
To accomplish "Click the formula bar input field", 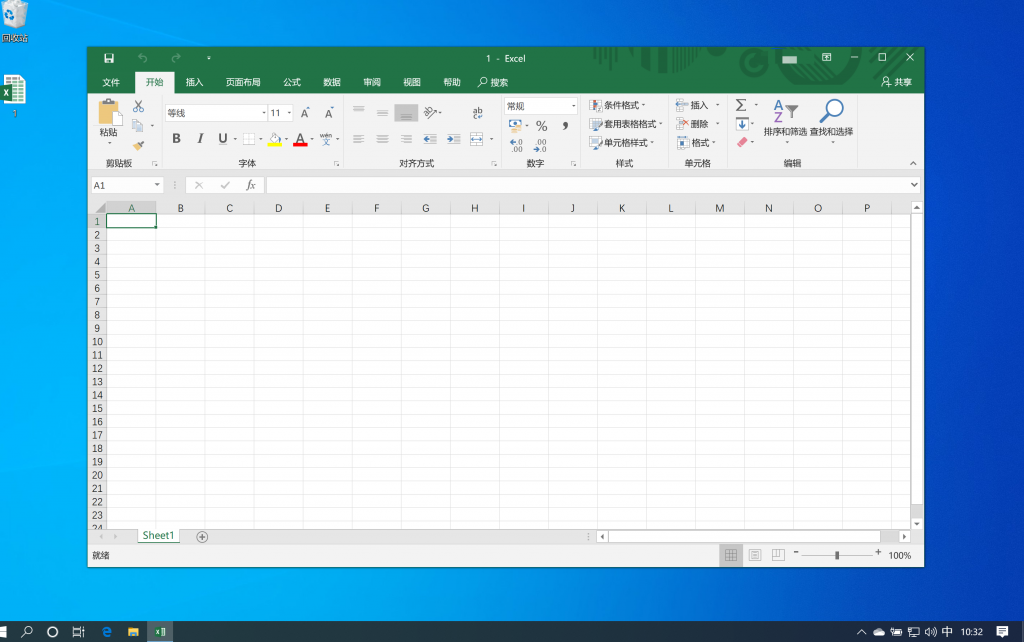I will pyautogui.click(x=587, y=185).
